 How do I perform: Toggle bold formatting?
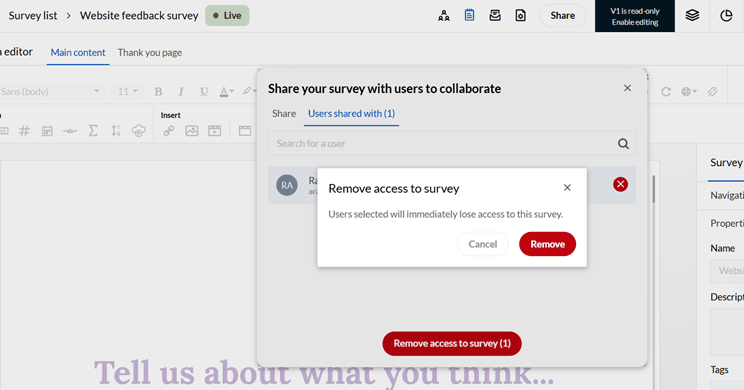coord(158,92)
